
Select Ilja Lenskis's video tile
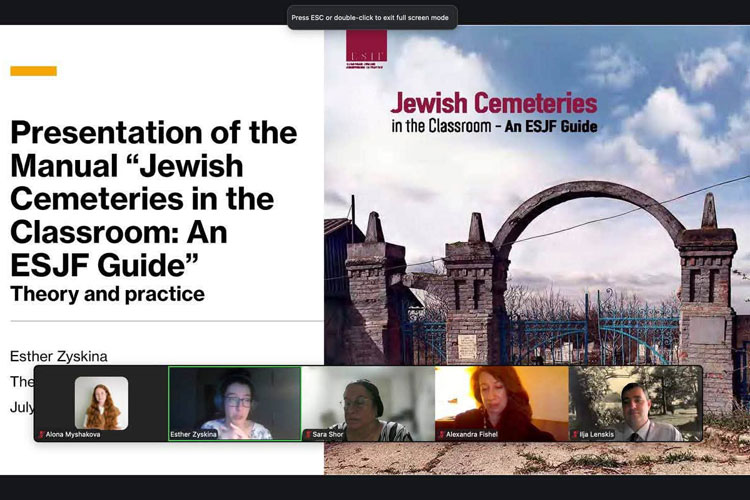coord(635,403)
